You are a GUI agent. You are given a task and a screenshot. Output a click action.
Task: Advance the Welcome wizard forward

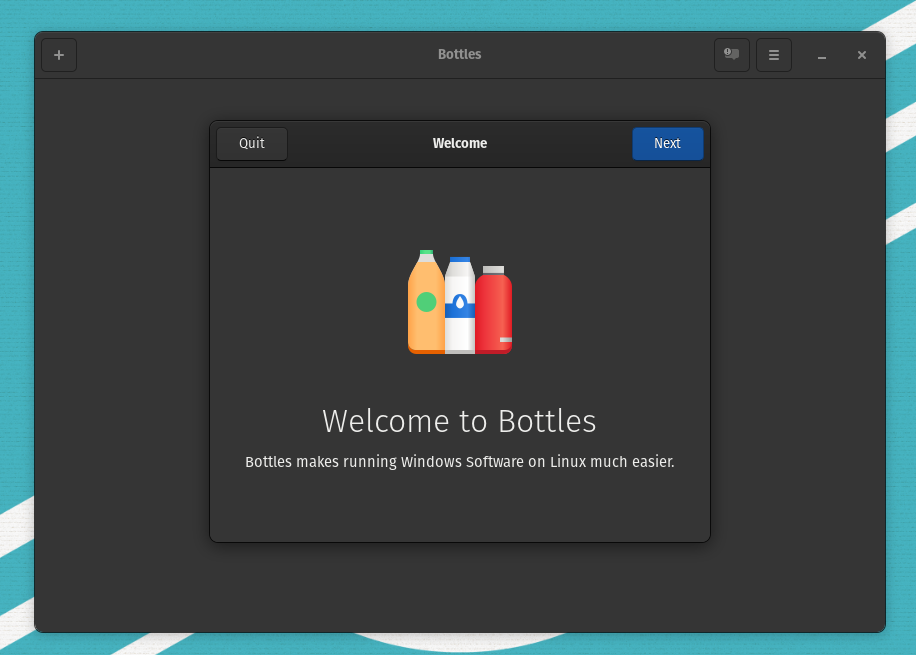[667, 143]
